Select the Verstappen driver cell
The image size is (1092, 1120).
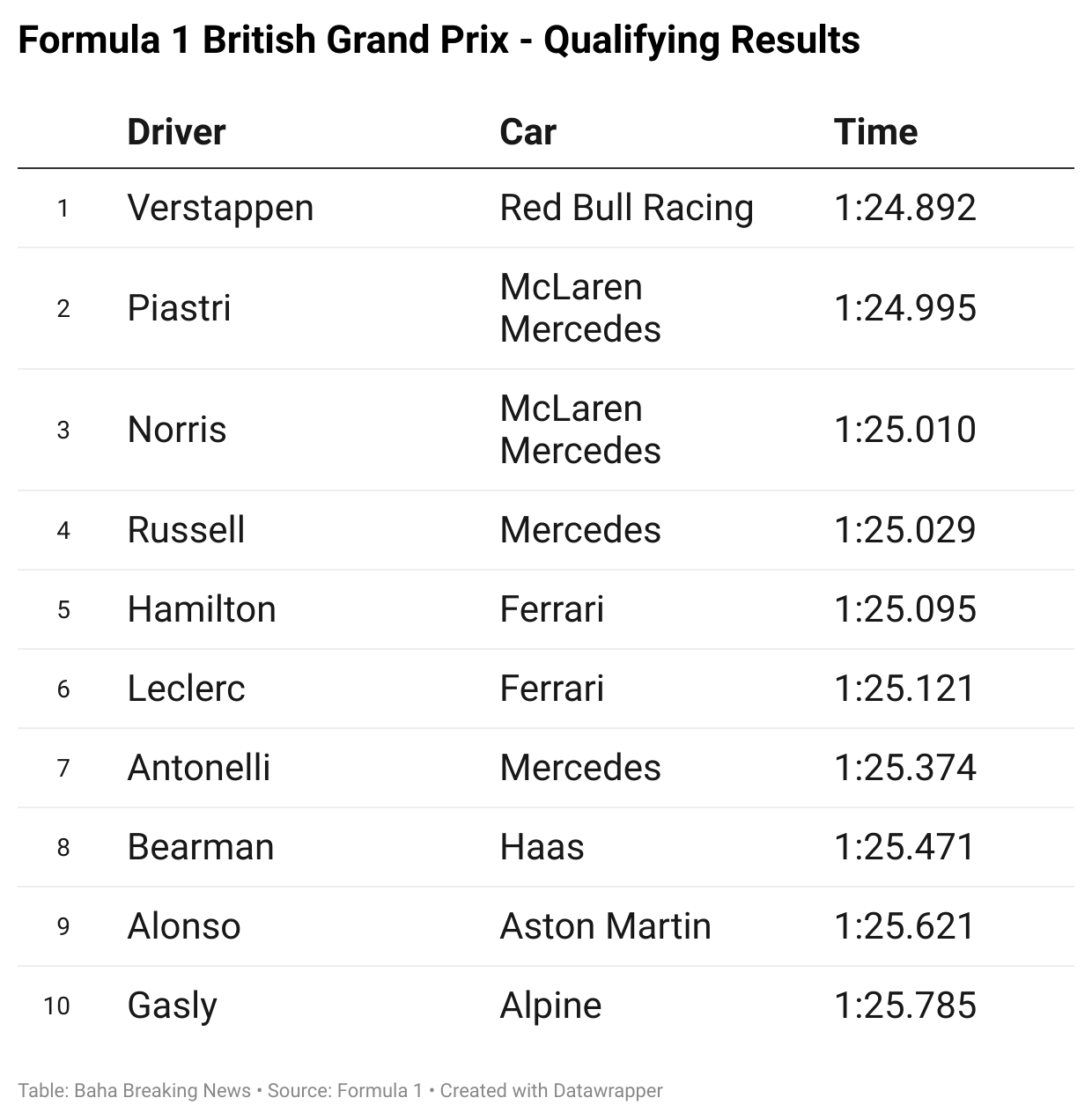point(220,208)
